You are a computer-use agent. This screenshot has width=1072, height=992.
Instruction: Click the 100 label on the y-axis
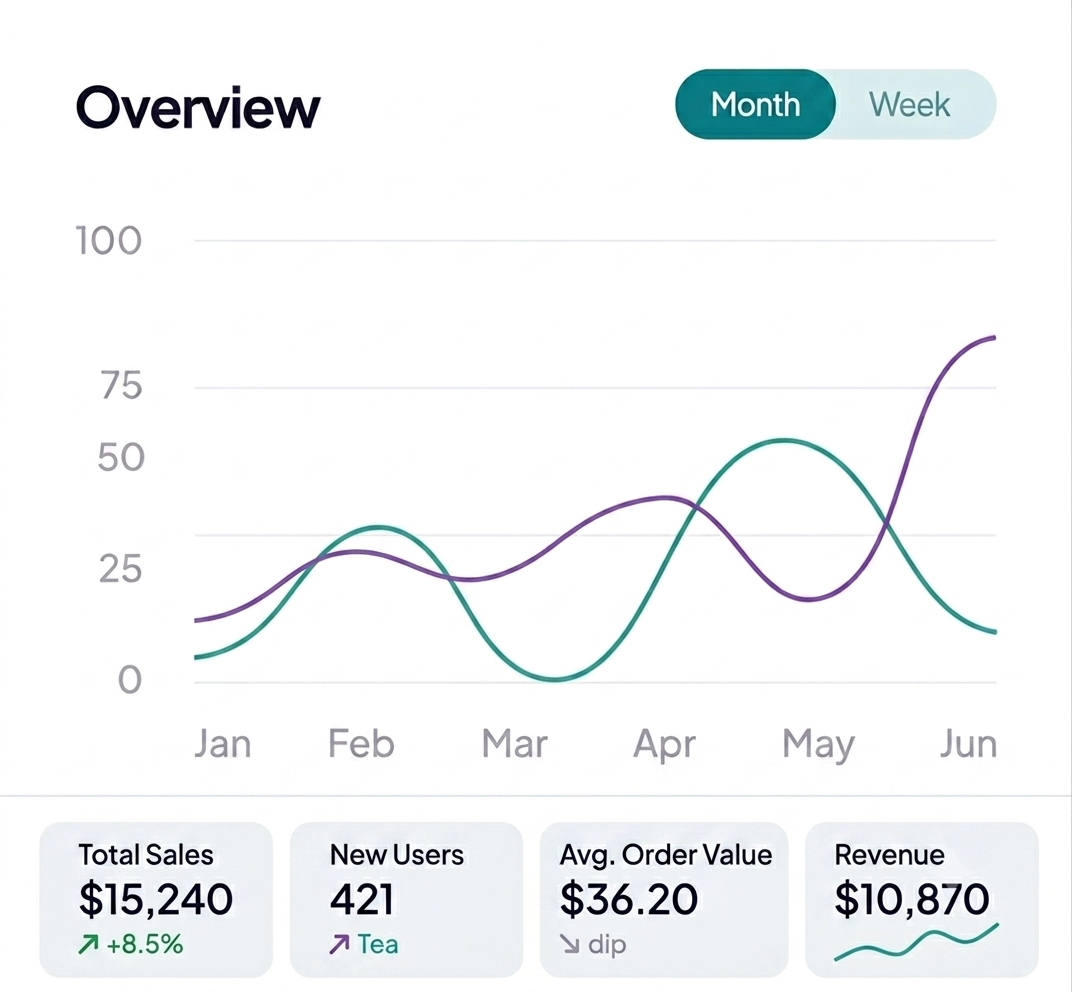[109, 241]
